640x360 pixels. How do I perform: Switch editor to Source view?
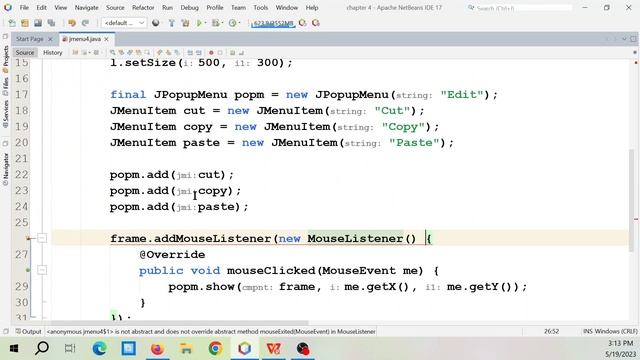[25, 52]
